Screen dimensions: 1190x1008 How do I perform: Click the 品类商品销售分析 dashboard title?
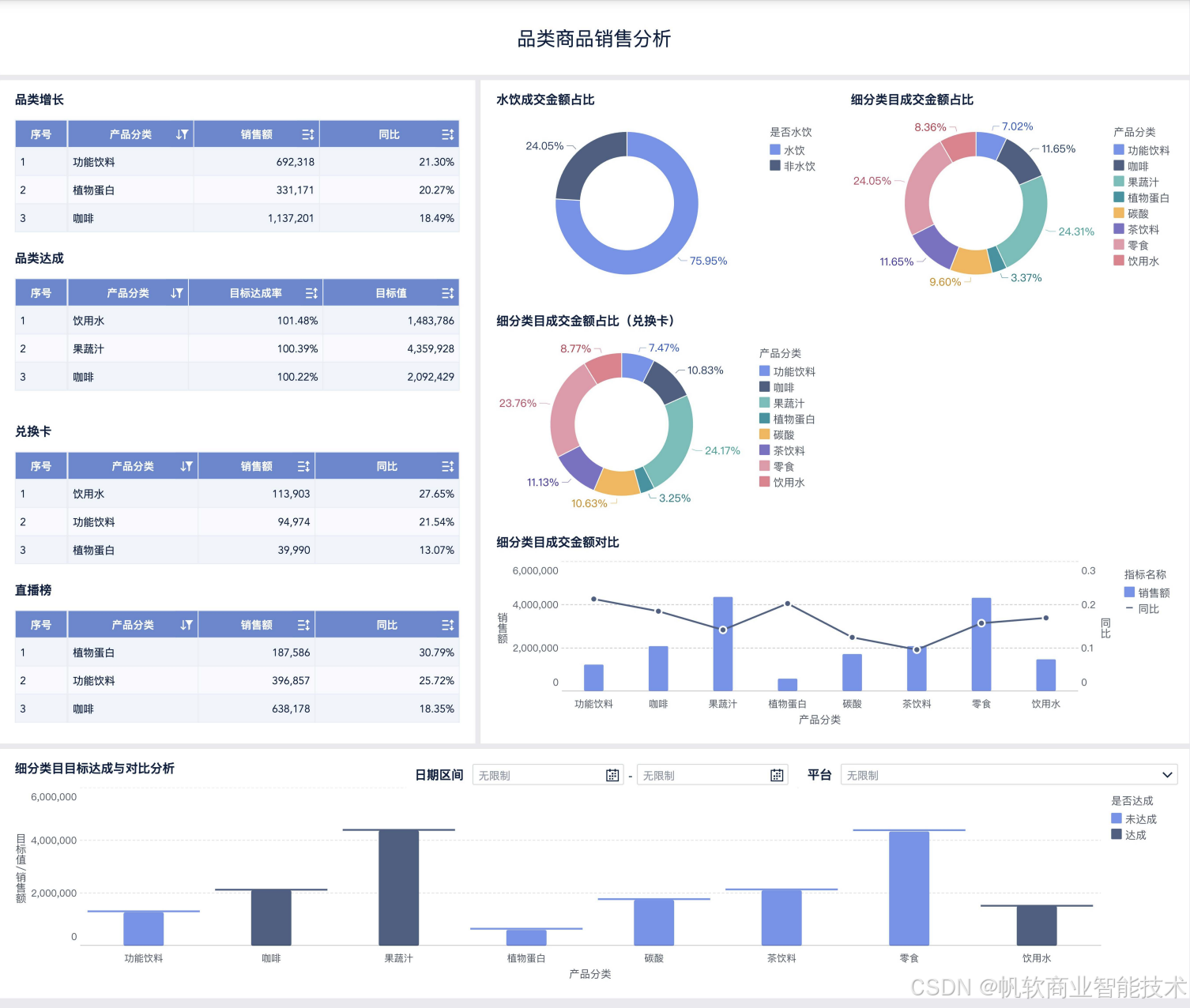pyautogui.click(x=594, y=39)
